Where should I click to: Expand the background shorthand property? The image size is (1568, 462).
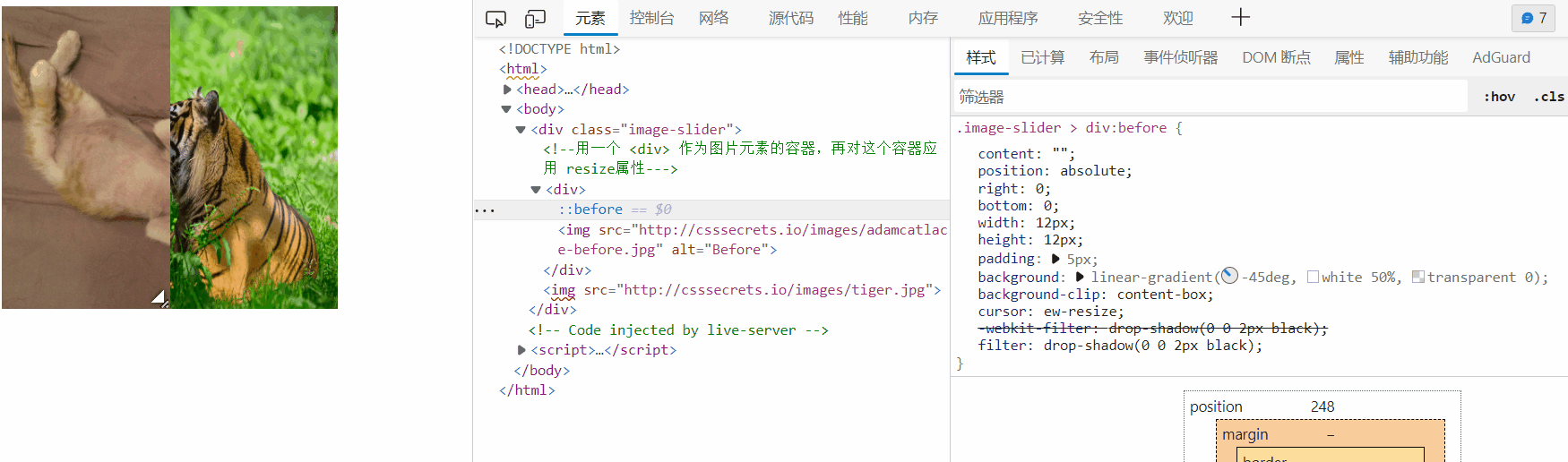click(x=1080, y=277)
